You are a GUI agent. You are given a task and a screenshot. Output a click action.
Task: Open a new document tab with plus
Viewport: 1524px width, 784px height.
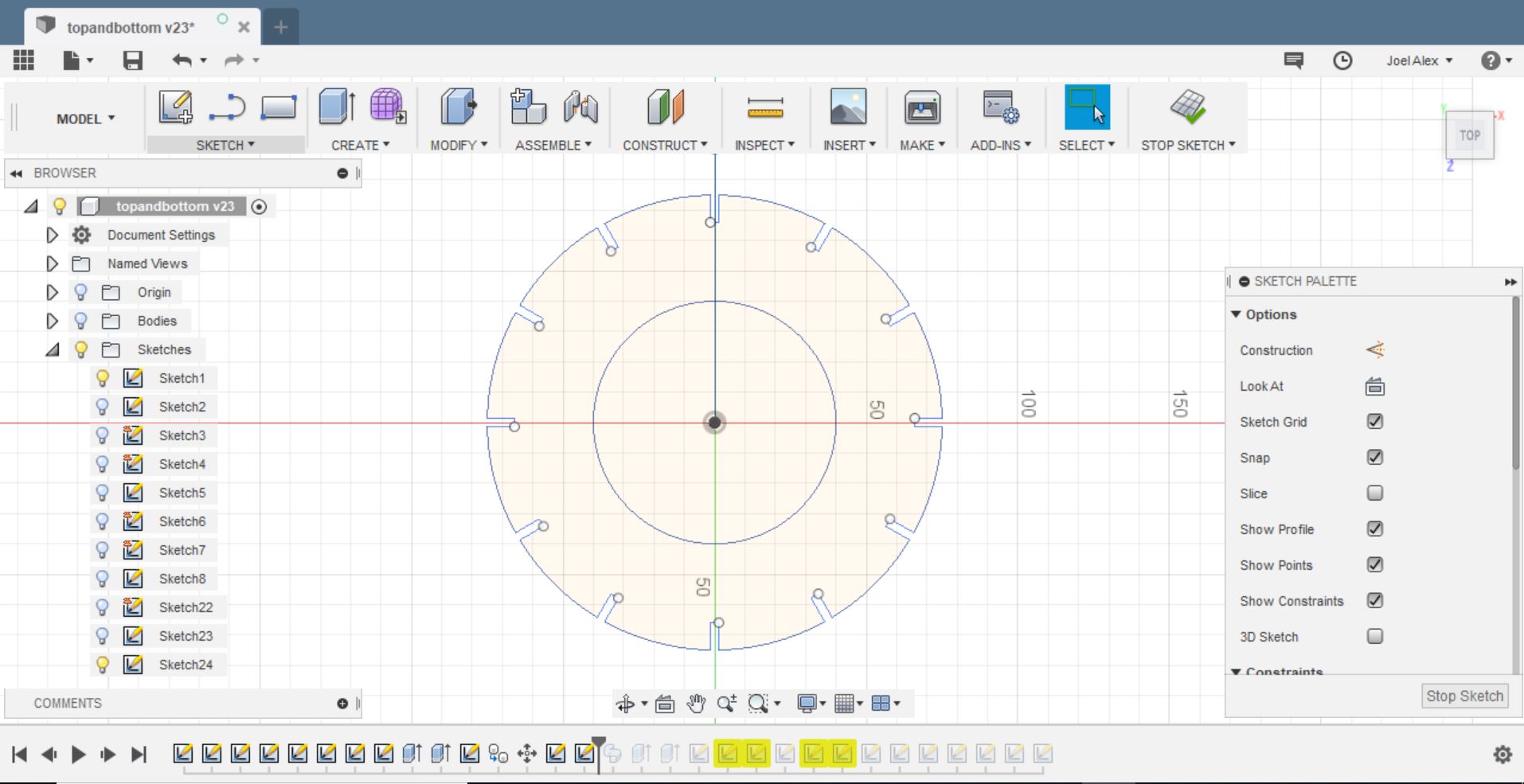click(x=280, y=27)
